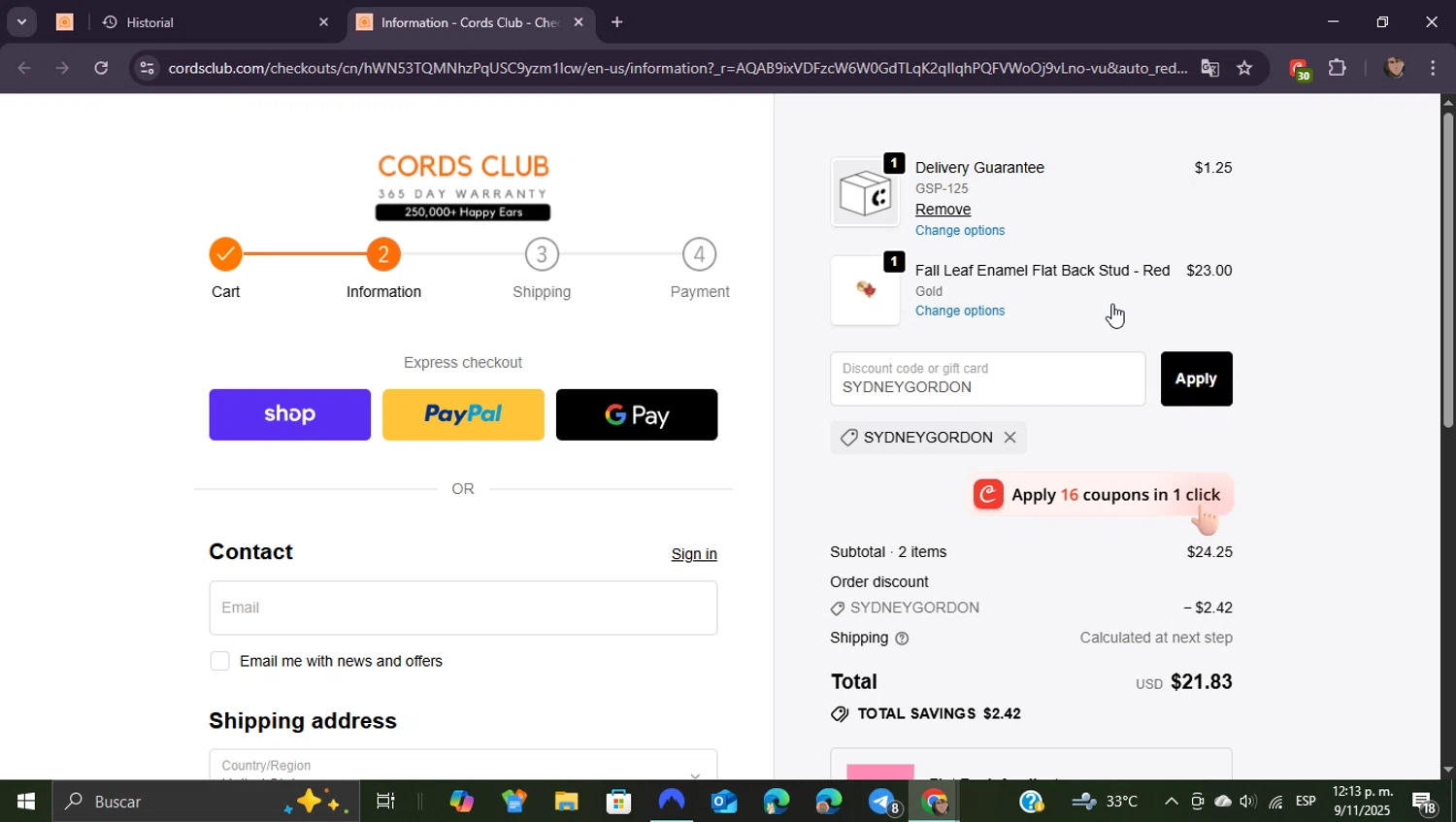Open the Extensions puzzle icon

click(1338, 68)
